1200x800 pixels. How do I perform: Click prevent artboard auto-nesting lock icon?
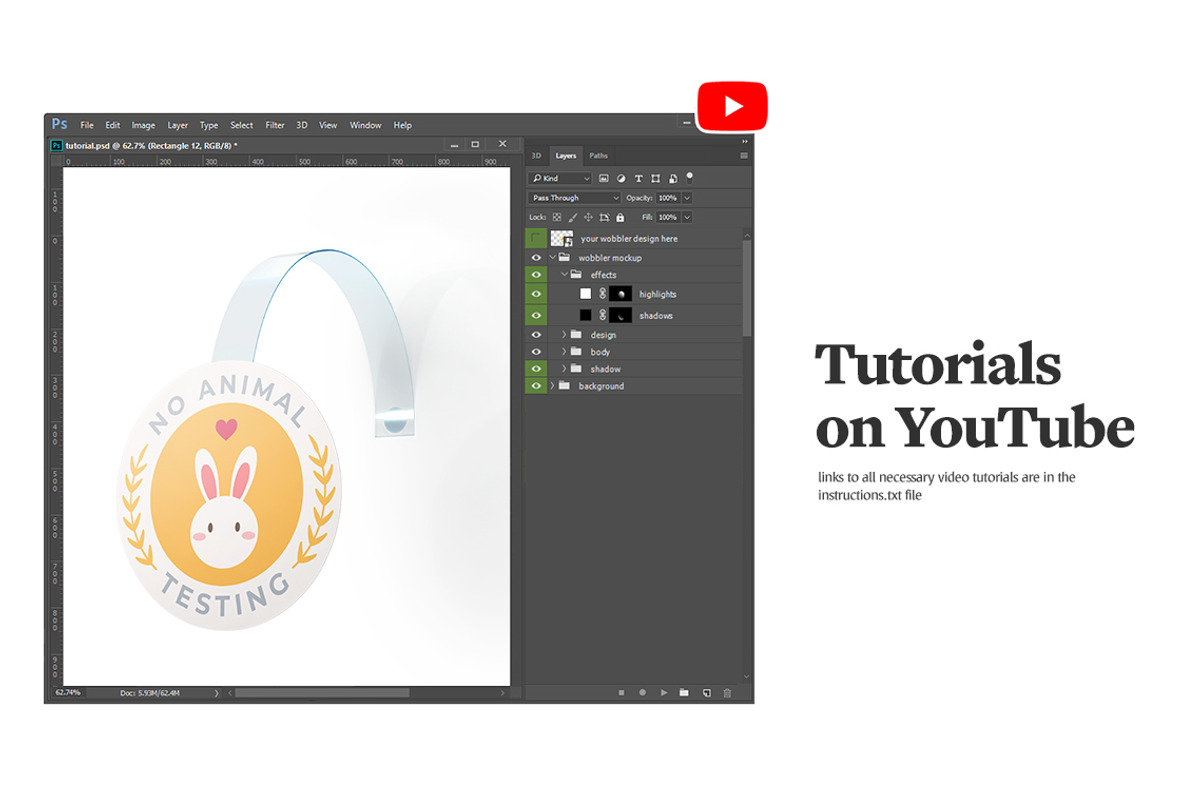604,217
